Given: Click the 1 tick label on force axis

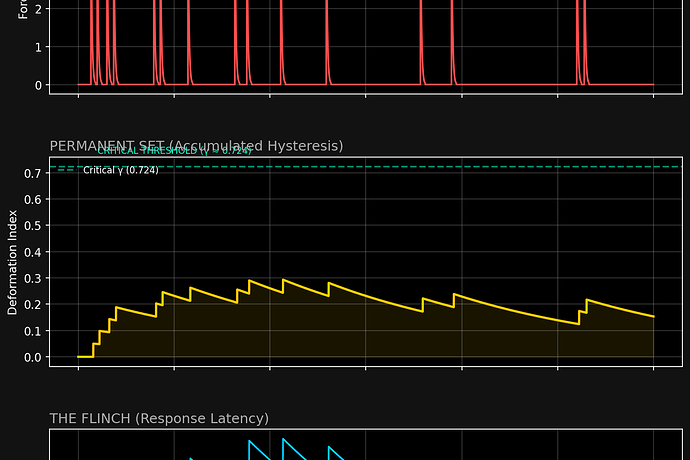Looking at the screenshot, I should tap(37, 47).
